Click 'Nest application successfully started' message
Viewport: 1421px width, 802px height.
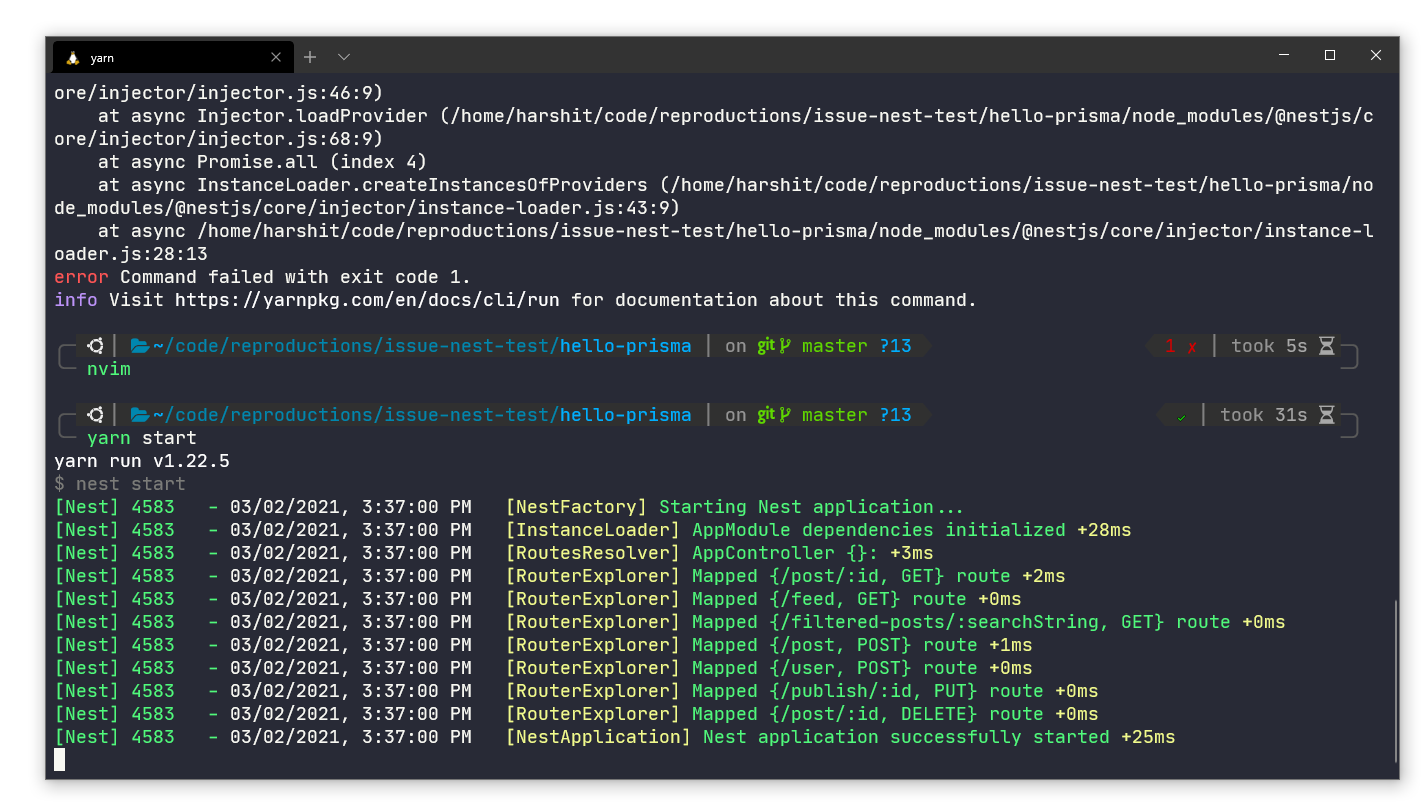(906, 737)
